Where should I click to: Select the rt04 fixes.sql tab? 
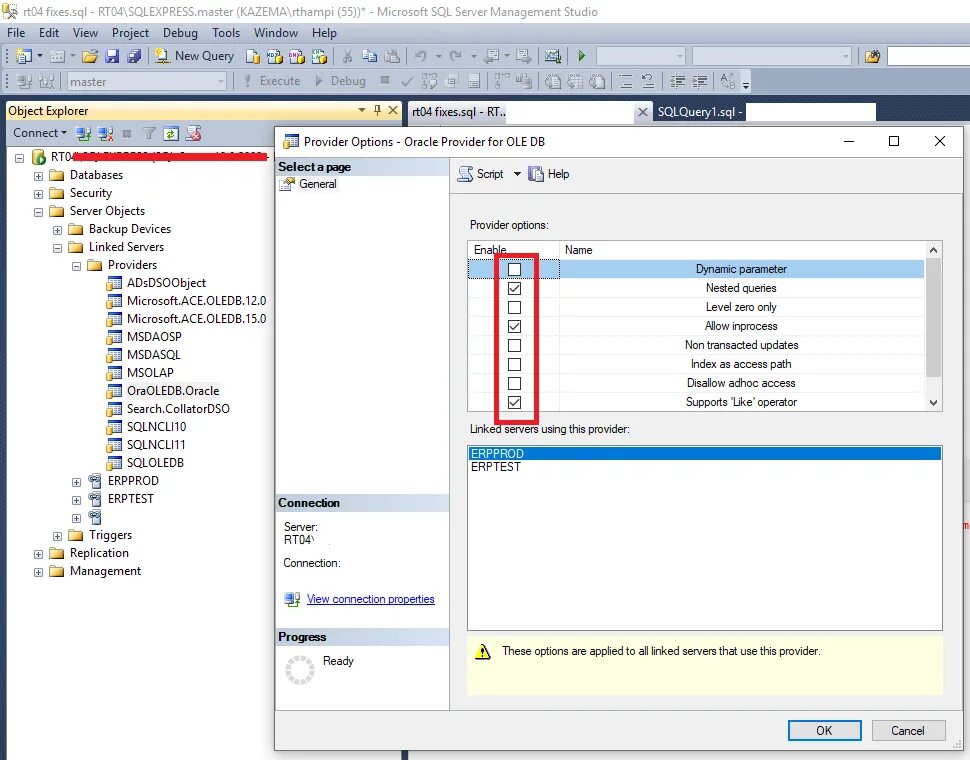[458, 112]
